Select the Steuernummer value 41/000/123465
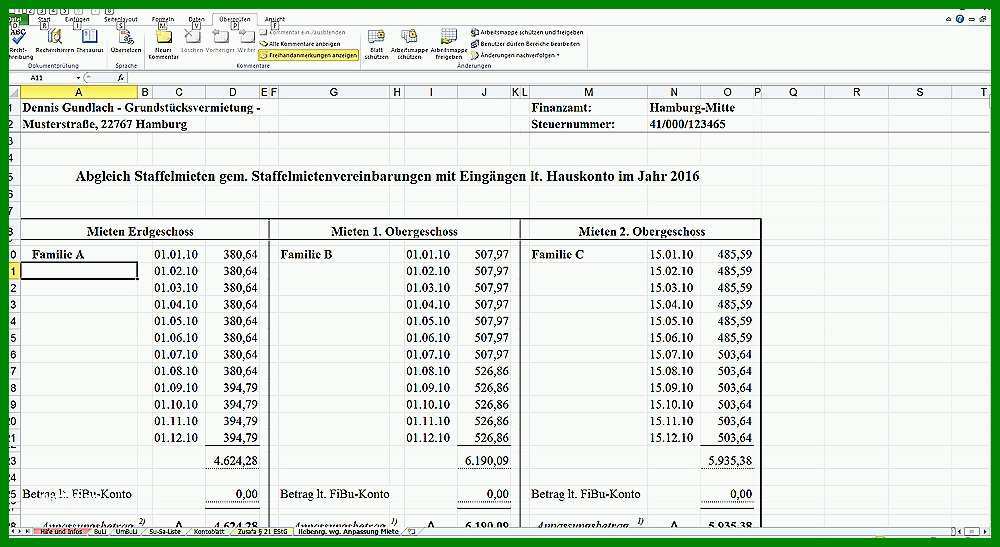Viewport: 1000px width, 547px height. (x=688, y=124)
